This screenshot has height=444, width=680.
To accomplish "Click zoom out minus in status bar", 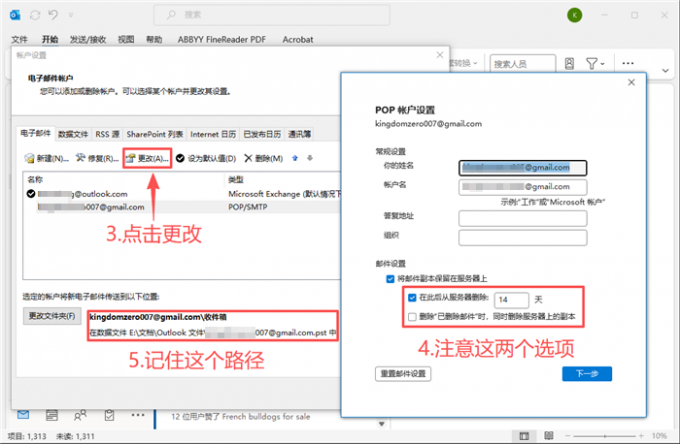I will pyautogui.click(x=567, y=436).
